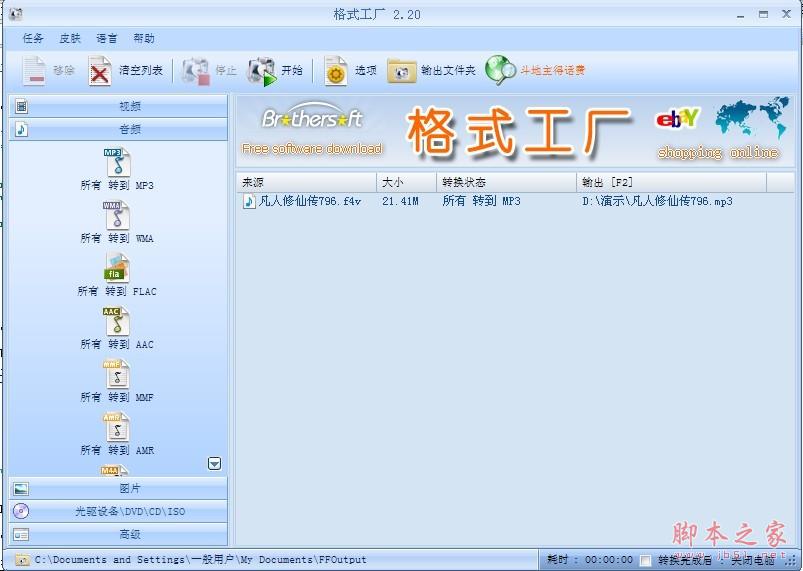Select the 所有 转到 MP3 icon

pyautogui.click(x=117, y=162)
